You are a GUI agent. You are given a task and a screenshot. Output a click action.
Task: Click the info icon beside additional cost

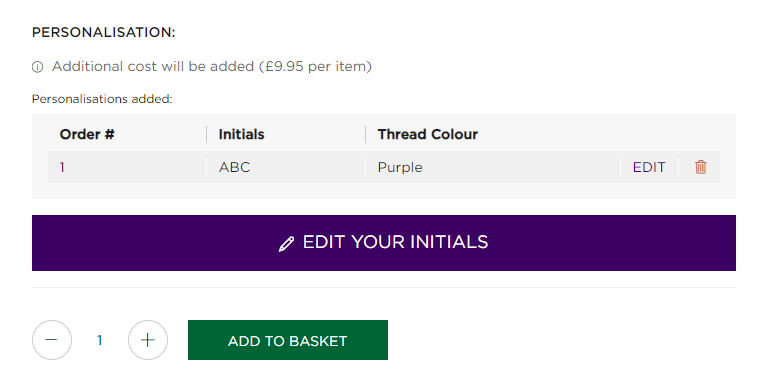click(37, 67)
